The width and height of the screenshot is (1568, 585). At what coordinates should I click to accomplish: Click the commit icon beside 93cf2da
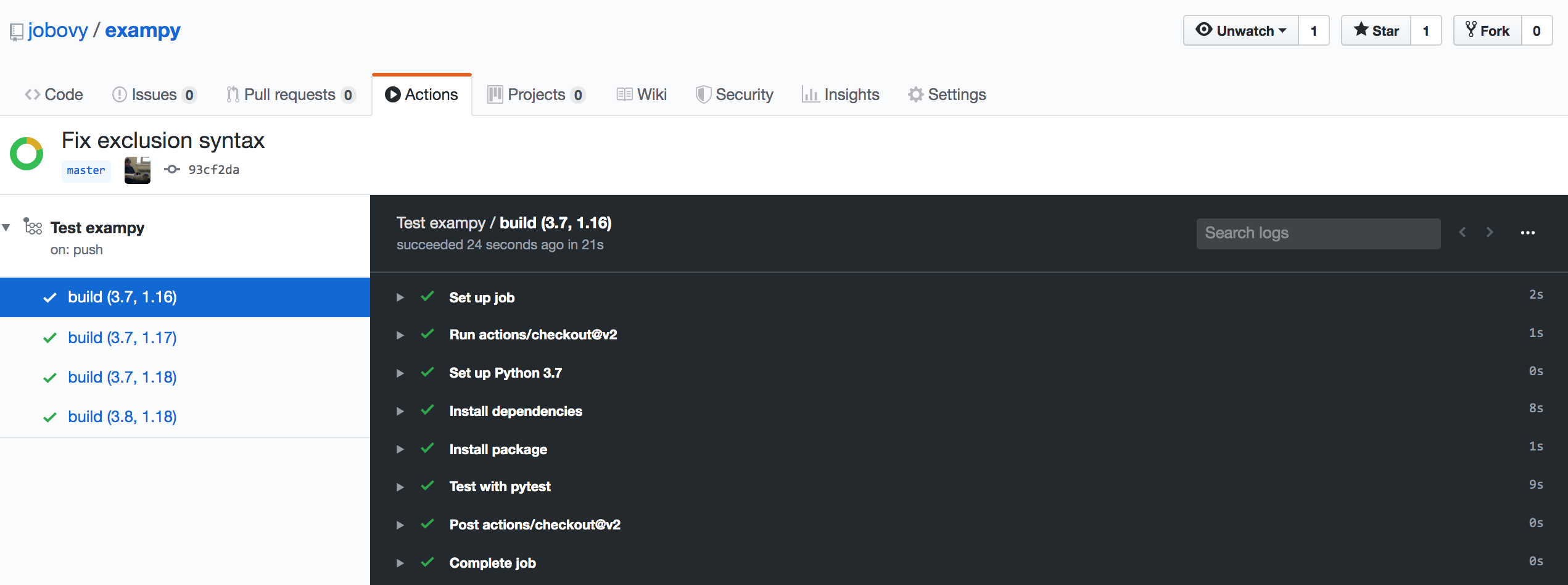(x=172, y=169)
